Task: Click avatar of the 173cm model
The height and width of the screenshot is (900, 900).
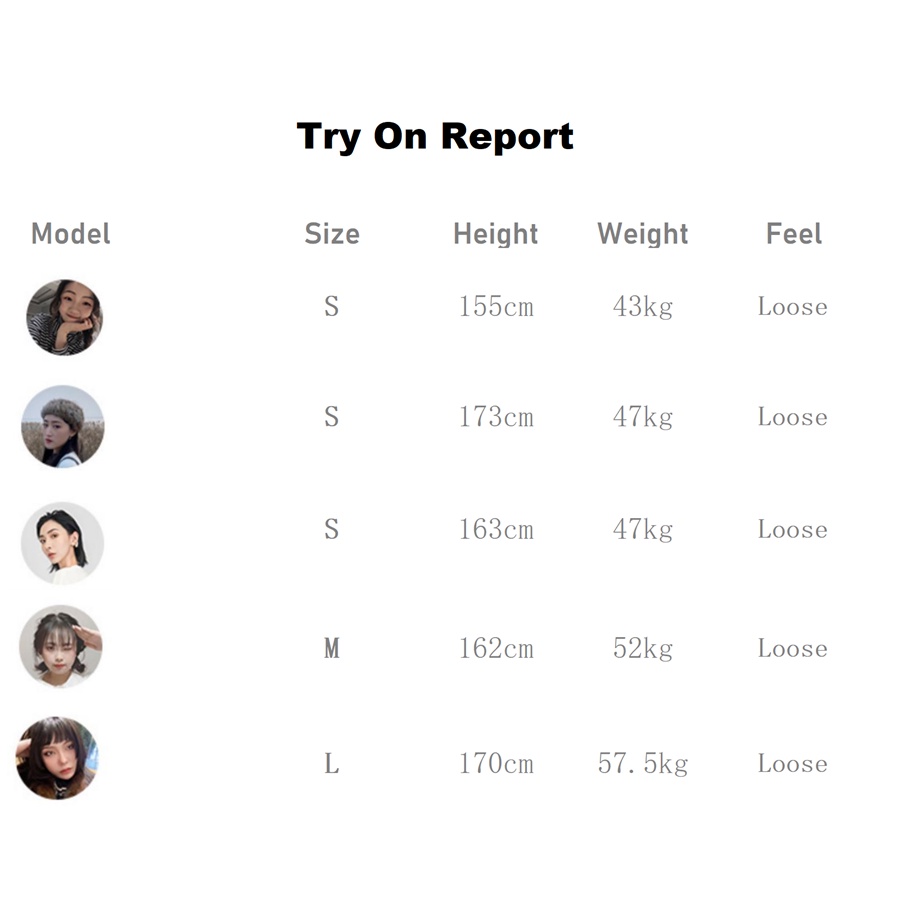Action: pyautogui.click(x=63, y=427)
